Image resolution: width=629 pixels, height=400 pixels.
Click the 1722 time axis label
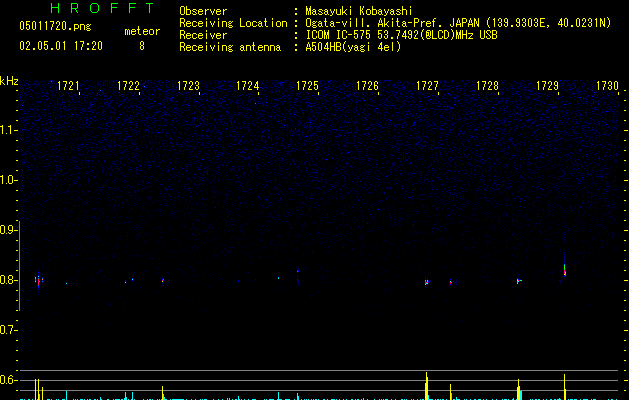click(128, 86)
